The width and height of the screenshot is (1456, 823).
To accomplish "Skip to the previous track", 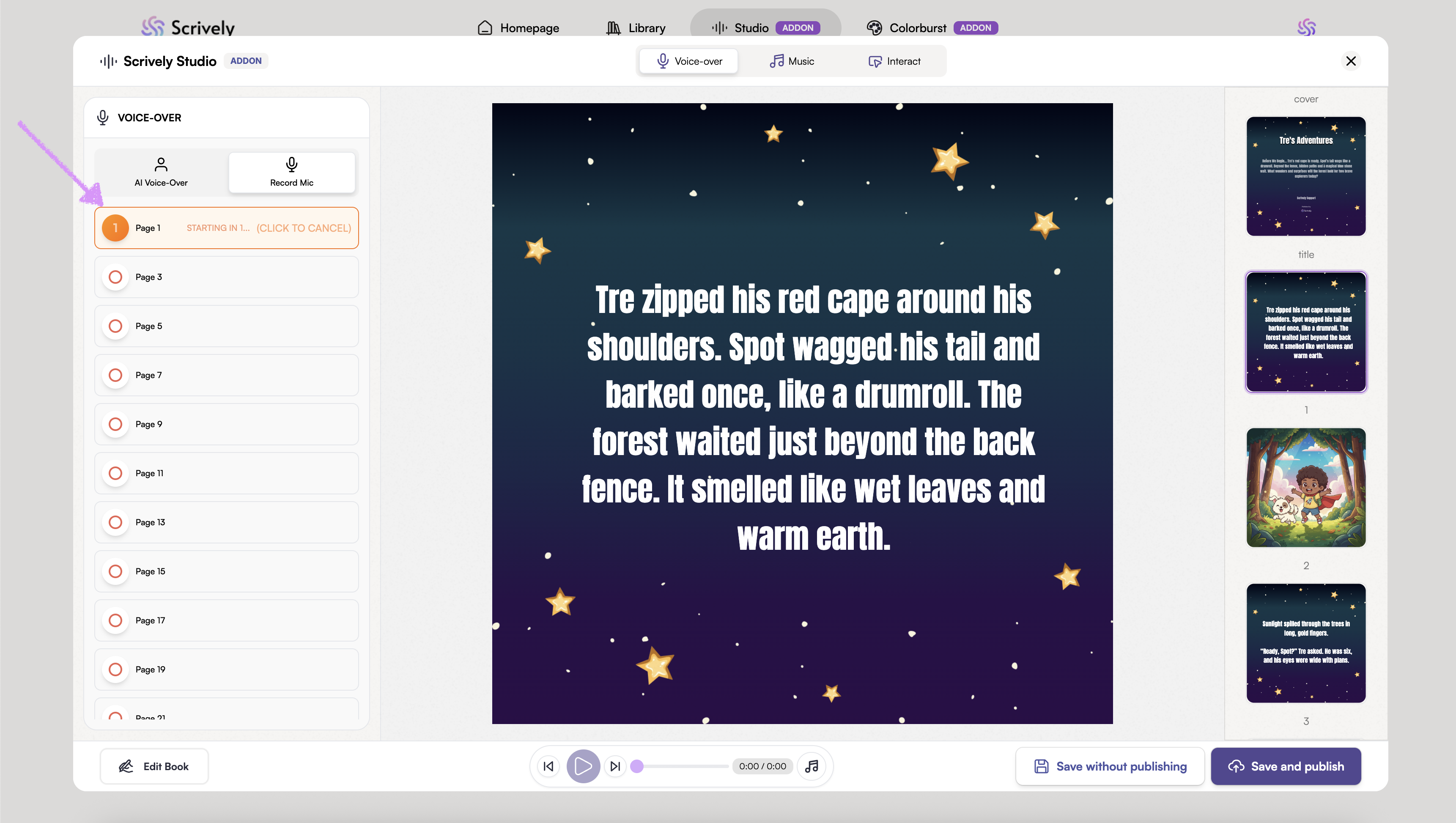I will pyautogui.click(x=548, y=766).
